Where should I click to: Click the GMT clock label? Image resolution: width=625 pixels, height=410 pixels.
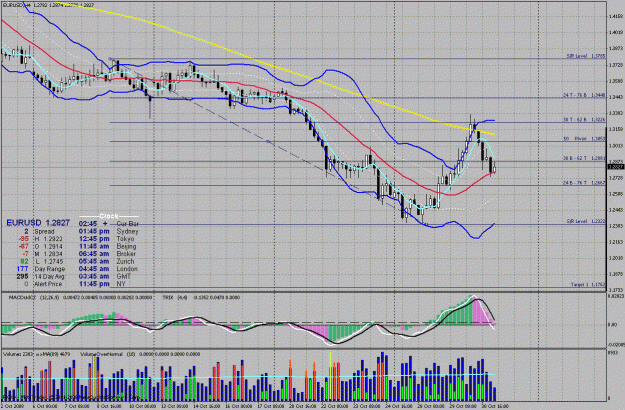coord(124,277)
